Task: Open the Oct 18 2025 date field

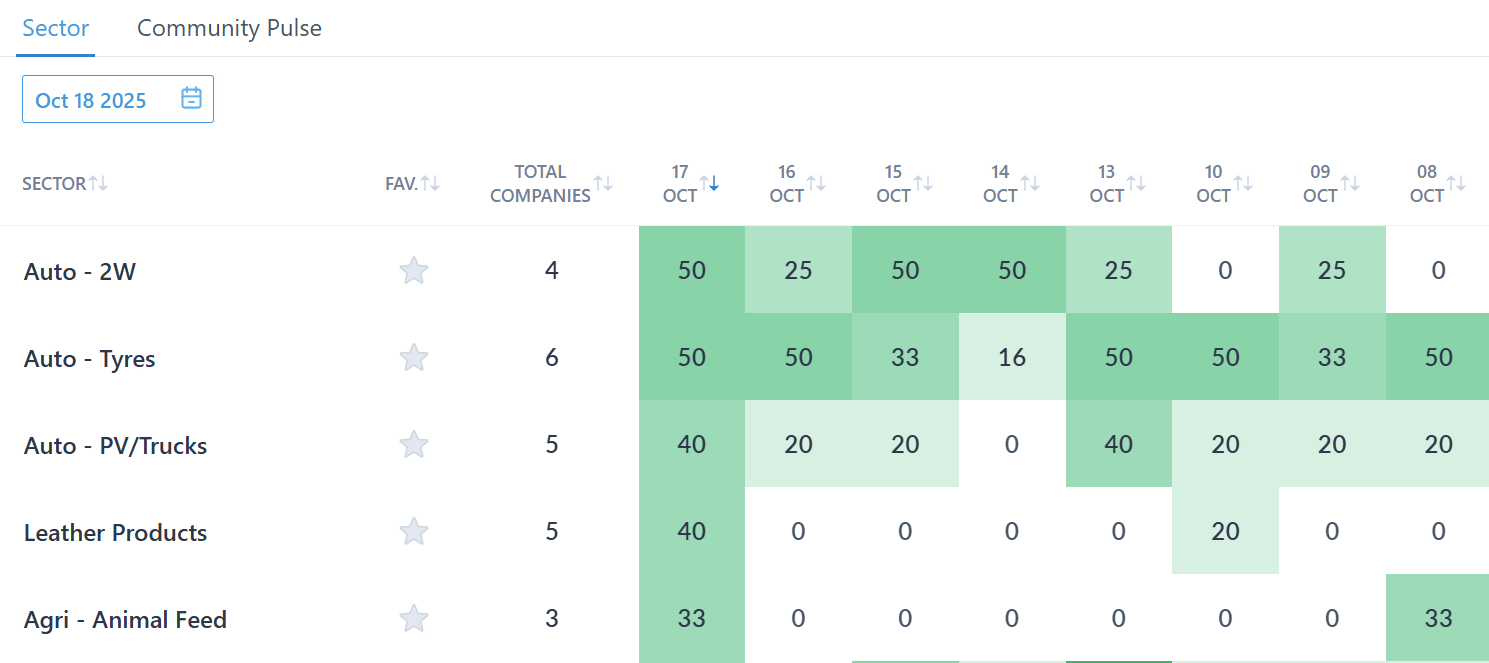Action: pos(92,100)
